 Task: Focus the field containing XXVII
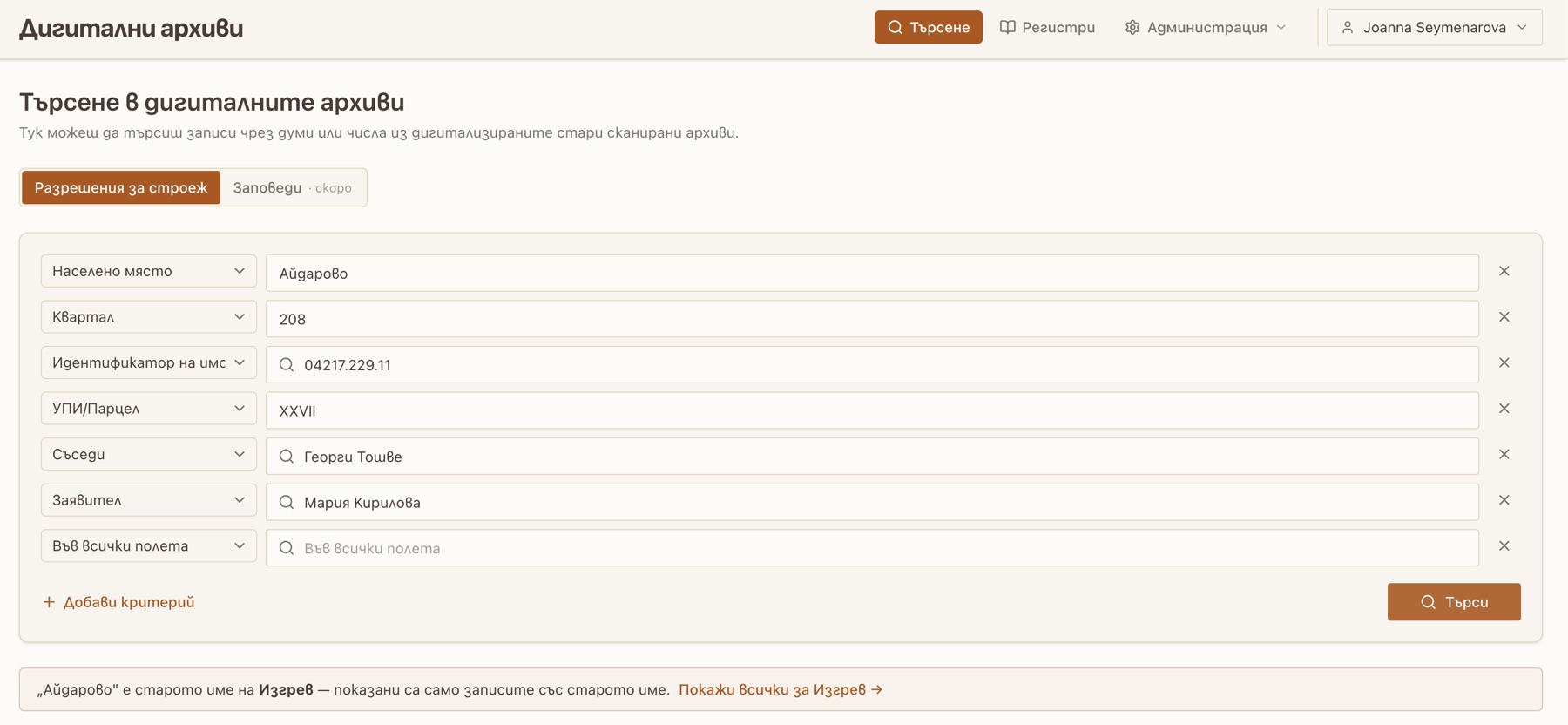click(872, 410)
